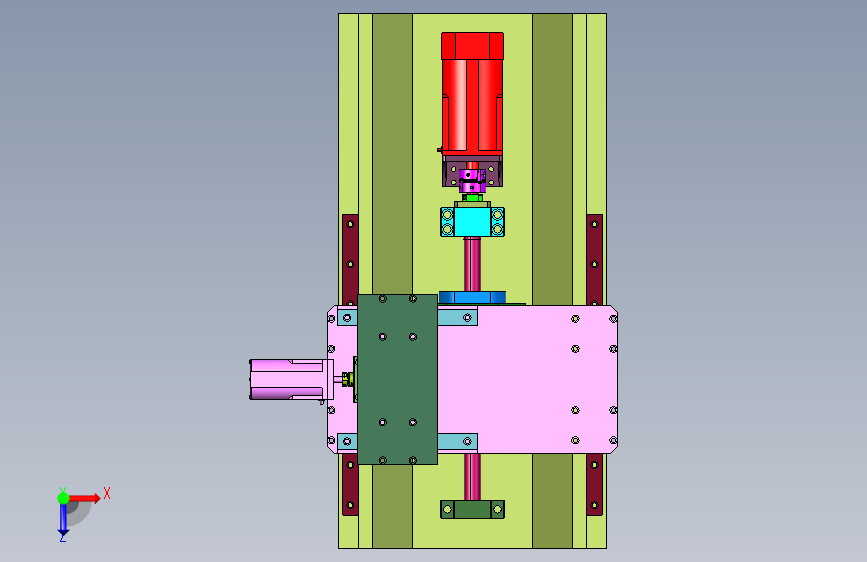Select the upper-right light blue slider block

coord(458,318)
